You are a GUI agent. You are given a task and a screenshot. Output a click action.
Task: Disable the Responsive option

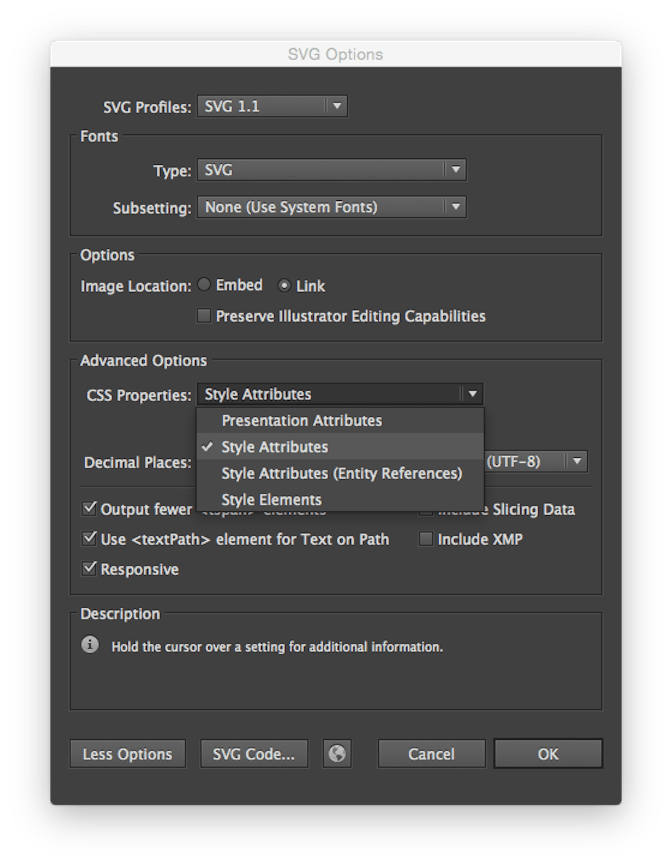coord(90,568)
